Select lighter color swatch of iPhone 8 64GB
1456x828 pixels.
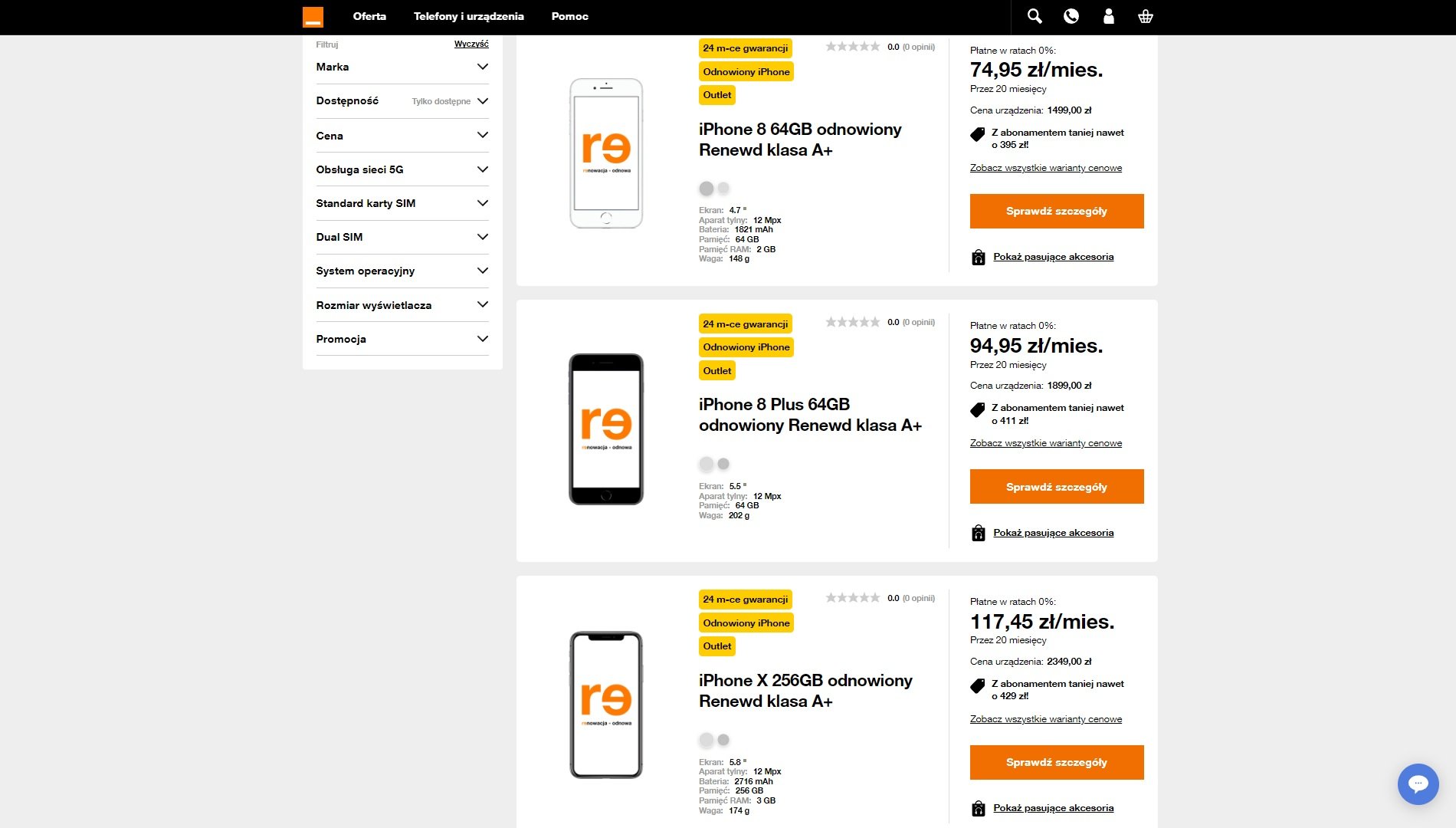click(x=723, y=188)
